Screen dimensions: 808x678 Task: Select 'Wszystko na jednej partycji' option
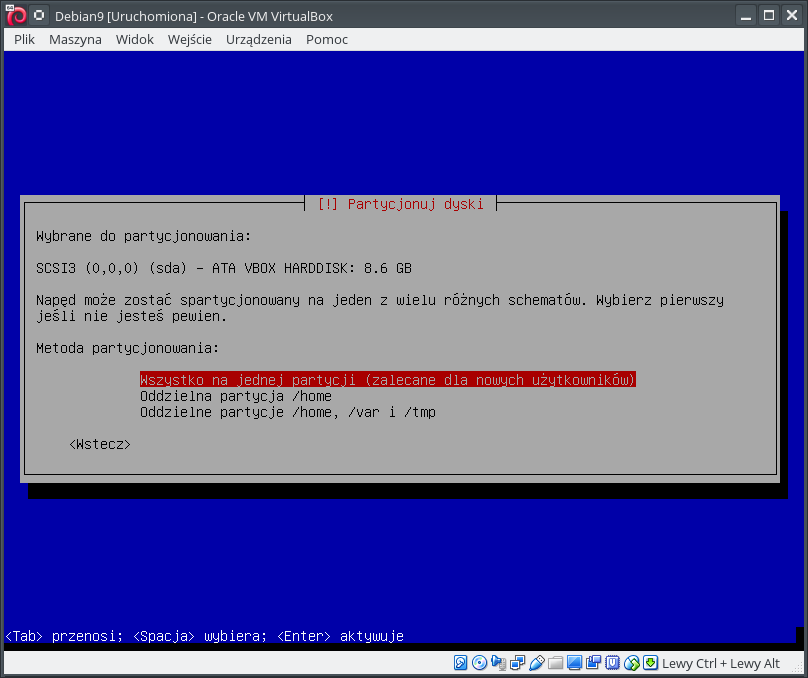tap(388, 380)
